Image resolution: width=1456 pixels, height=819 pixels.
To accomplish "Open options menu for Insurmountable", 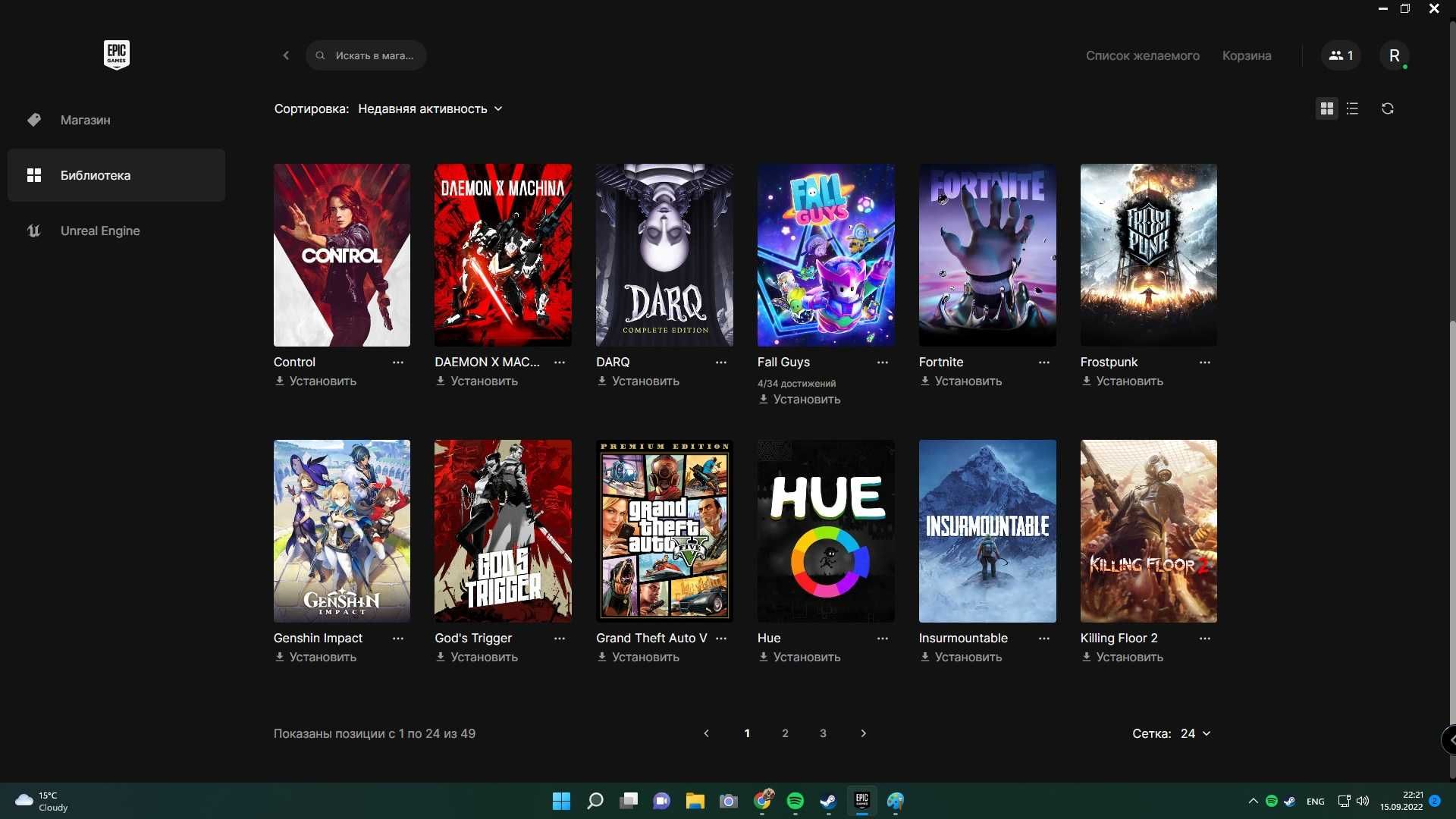I will (x=1043, y=639).
